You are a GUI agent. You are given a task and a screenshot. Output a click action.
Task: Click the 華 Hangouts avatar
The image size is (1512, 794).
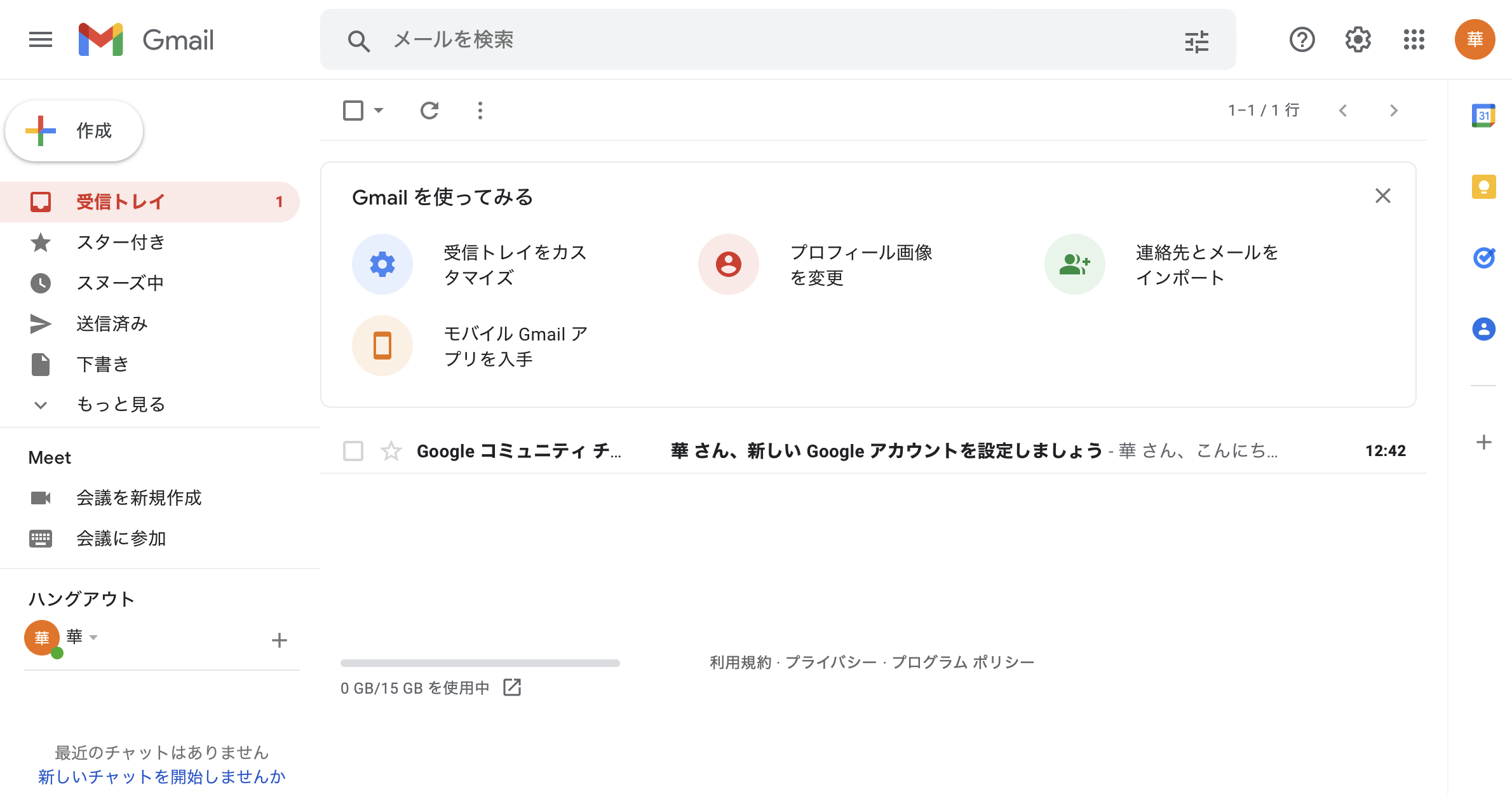(42, 638)
